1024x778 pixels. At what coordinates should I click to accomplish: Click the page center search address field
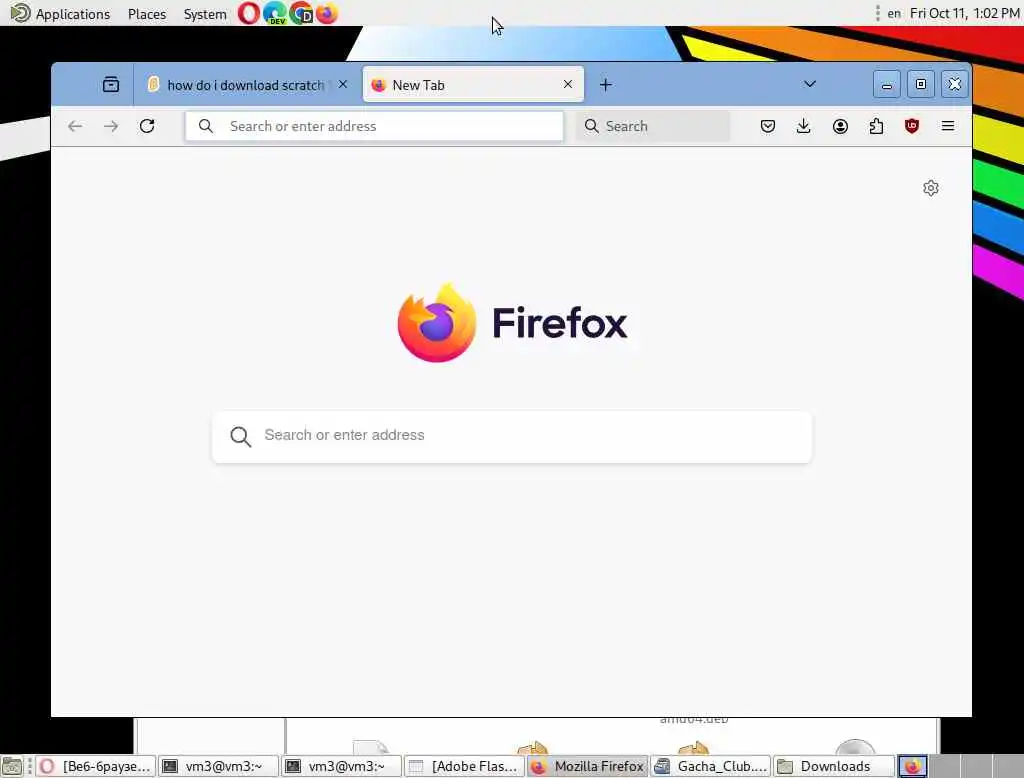click(x=512, y=436)
